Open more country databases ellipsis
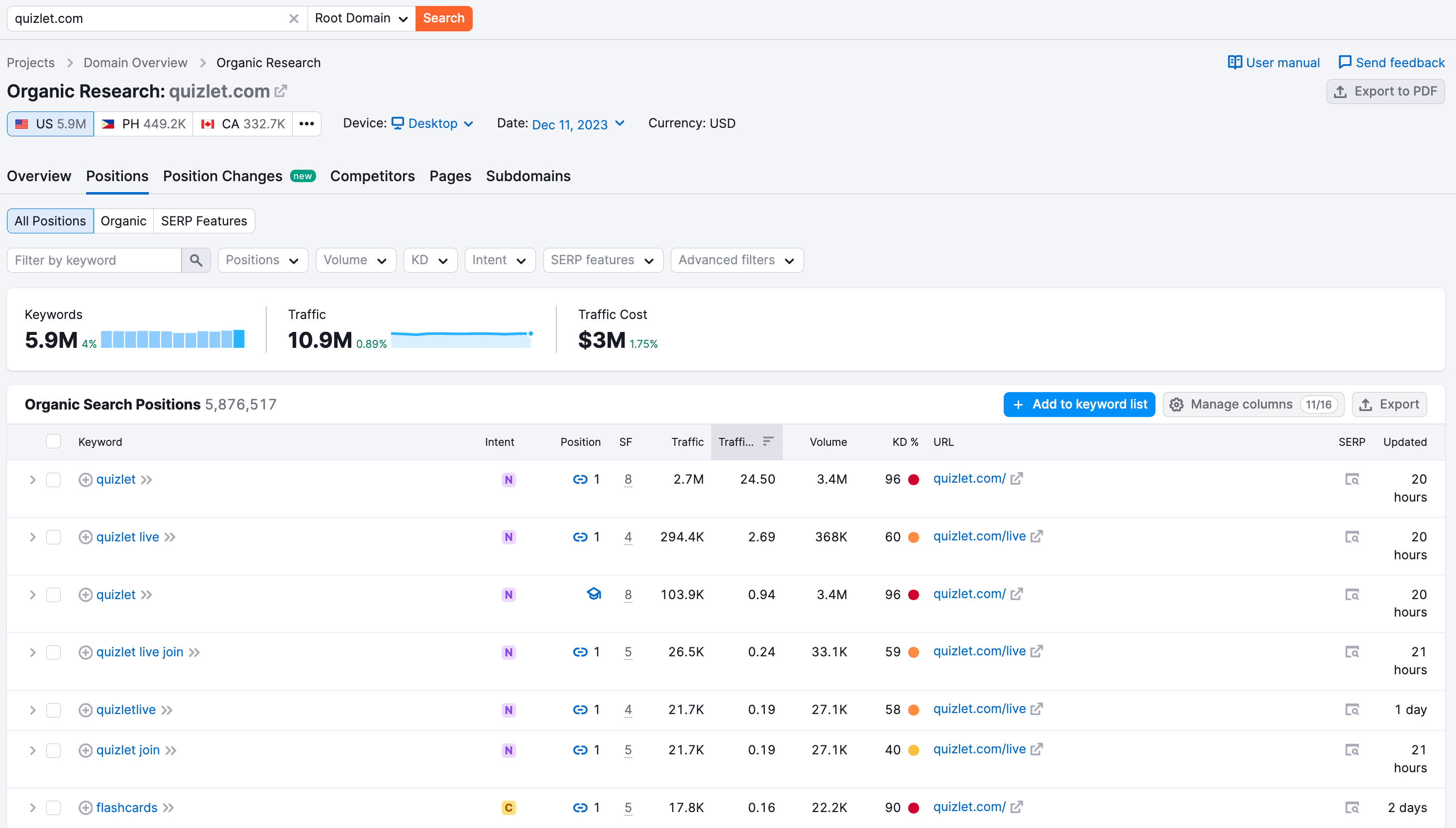Screen dimensions: 1456x828 tap(307, 124)
